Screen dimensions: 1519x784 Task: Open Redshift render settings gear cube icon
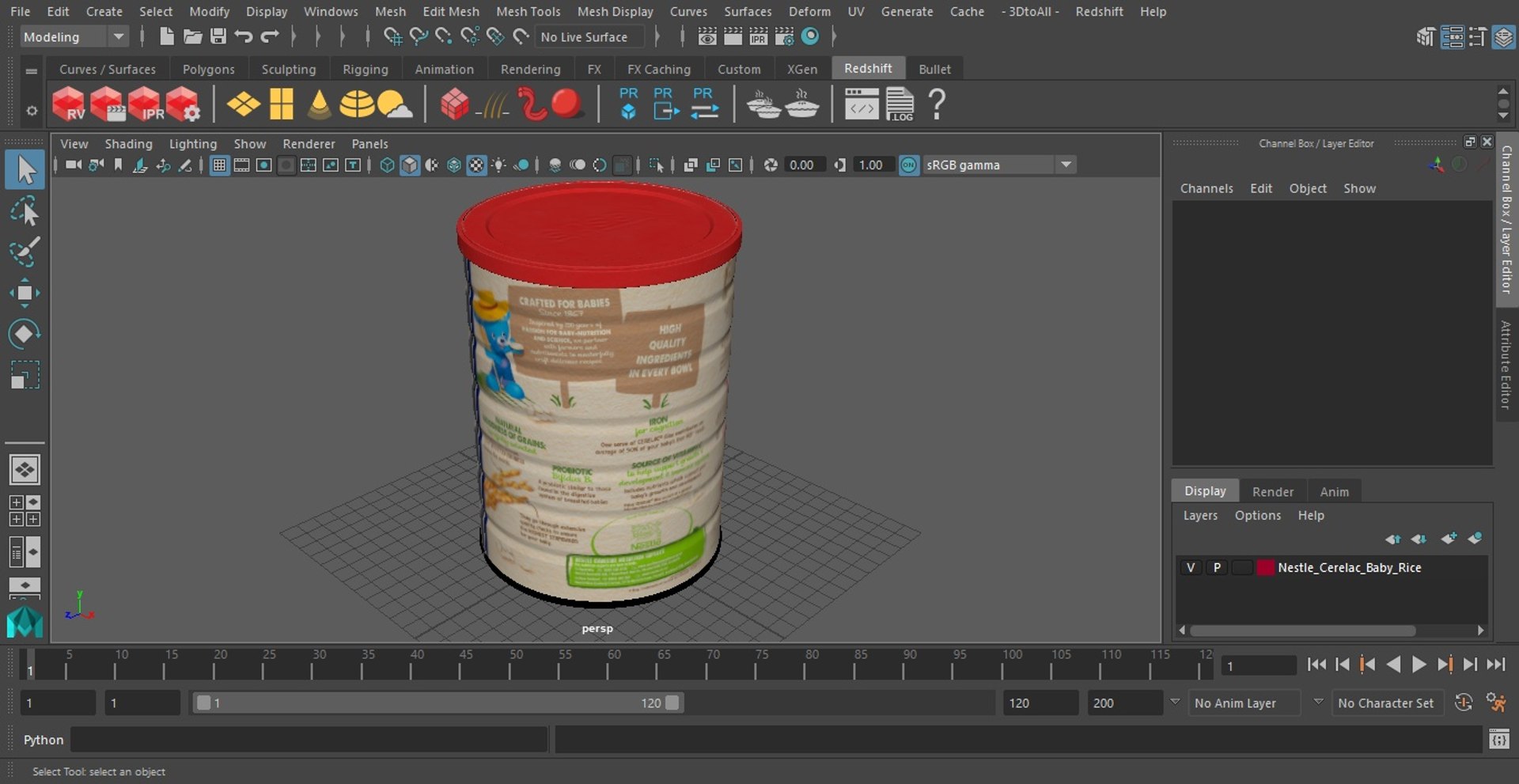(x=183, y=104)
